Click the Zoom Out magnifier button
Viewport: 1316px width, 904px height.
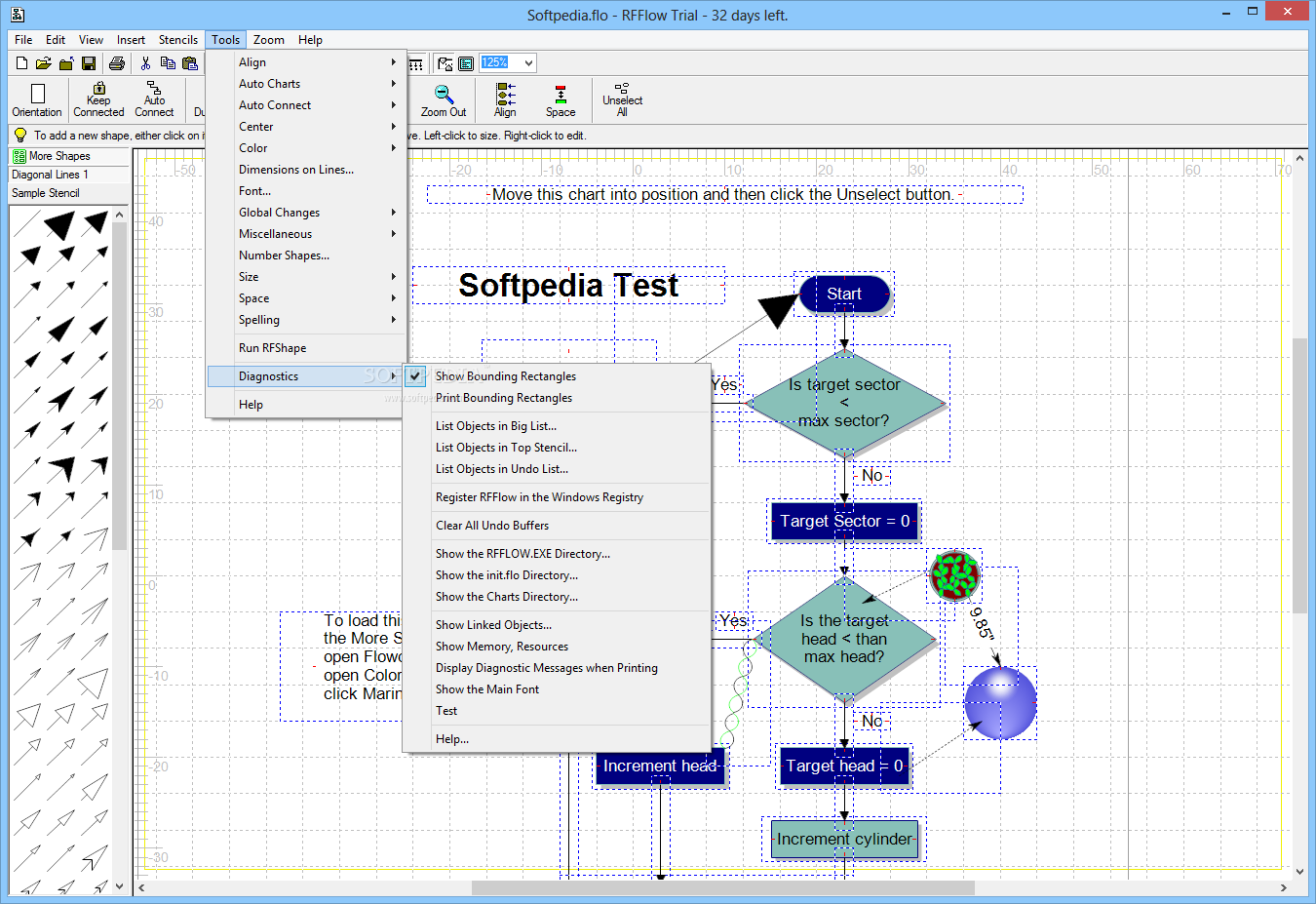pyautogui.click(x=444, y=100)
